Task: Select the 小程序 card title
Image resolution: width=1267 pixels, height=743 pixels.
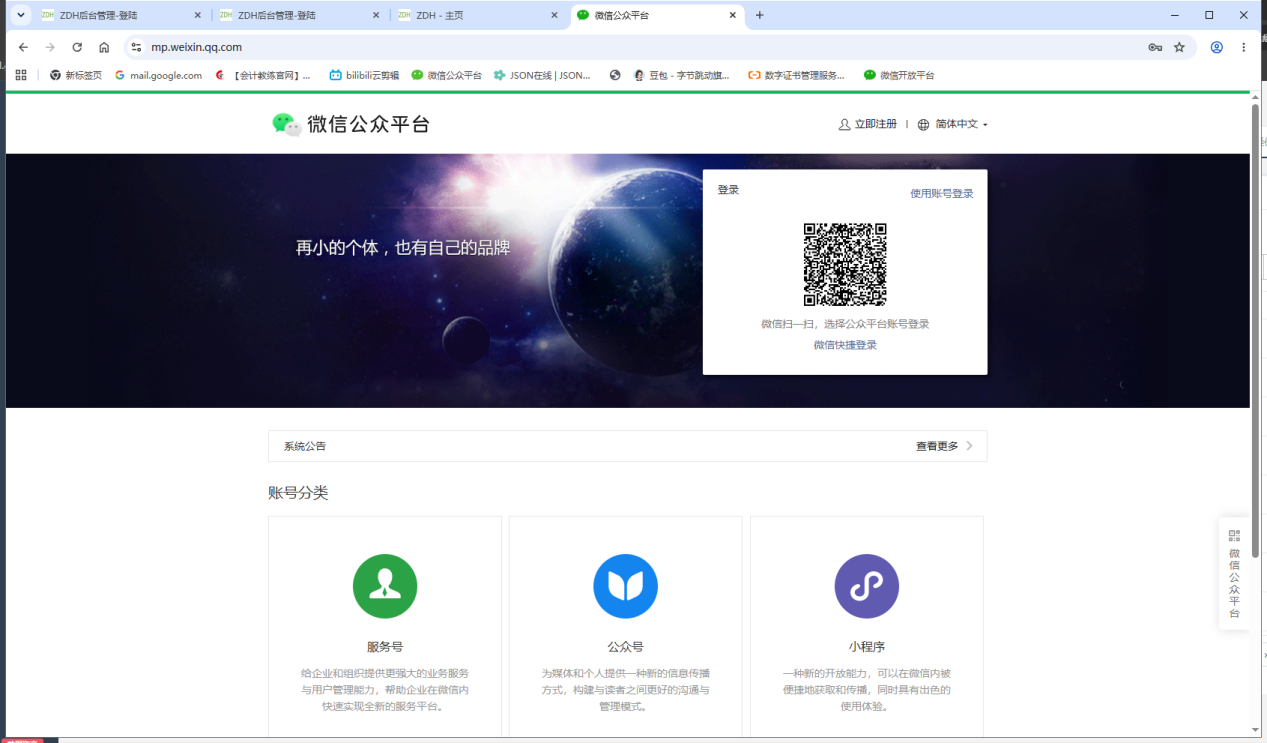Action: click(x=867, y=647)
